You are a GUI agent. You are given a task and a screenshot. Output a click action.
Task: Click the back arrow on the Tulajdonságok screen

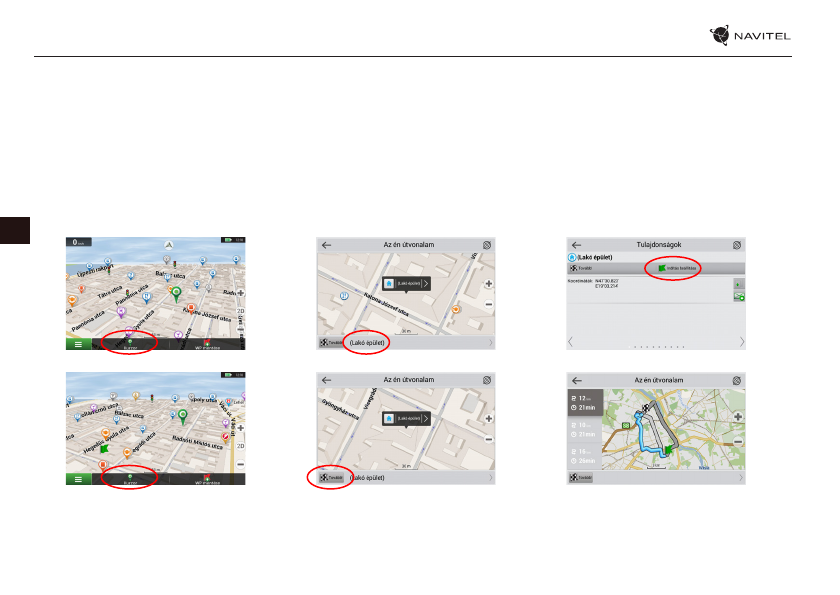click(576, 244)
